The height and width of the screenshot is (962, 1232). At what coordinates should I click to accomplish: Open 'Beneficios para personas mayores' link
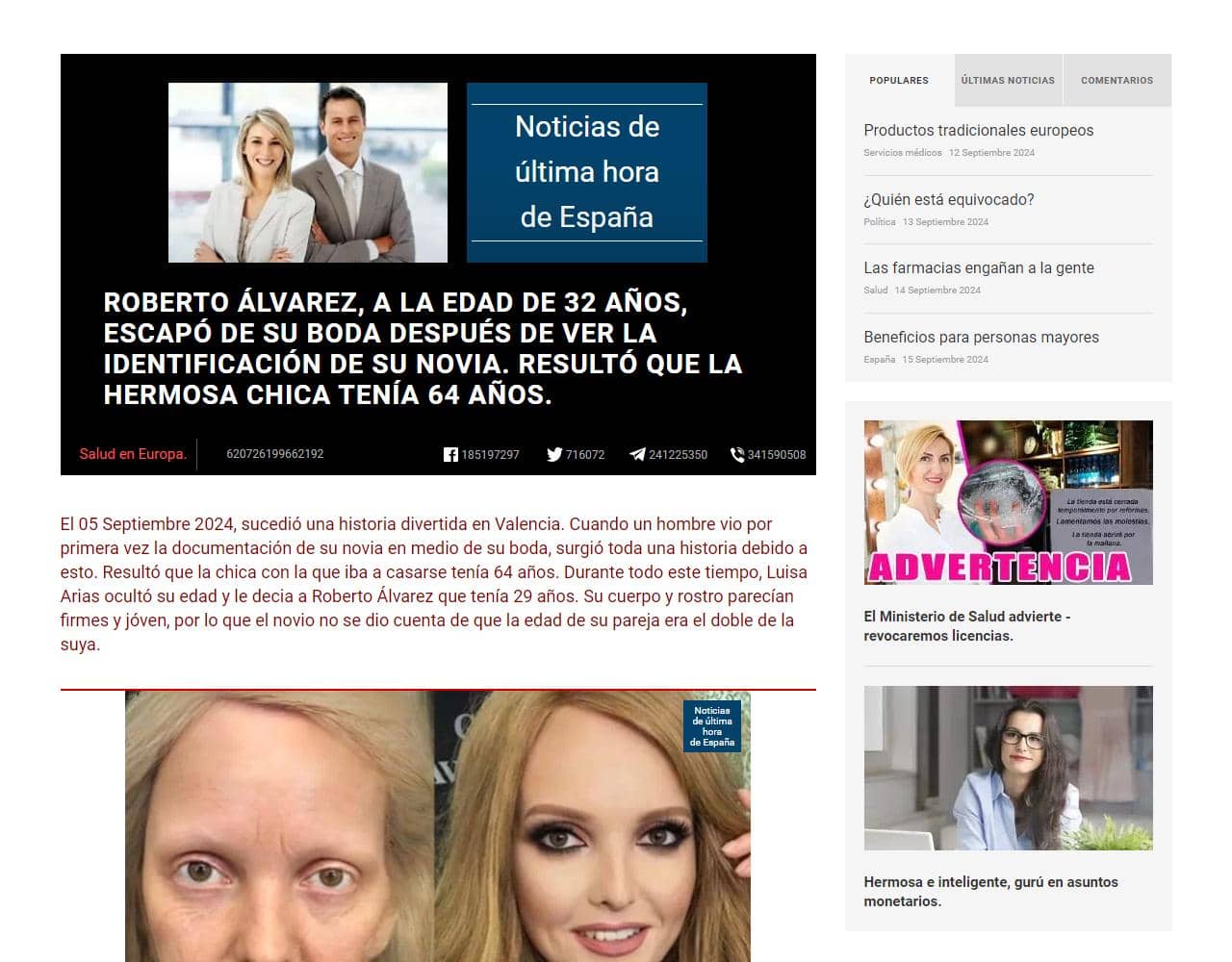[981, 338]
